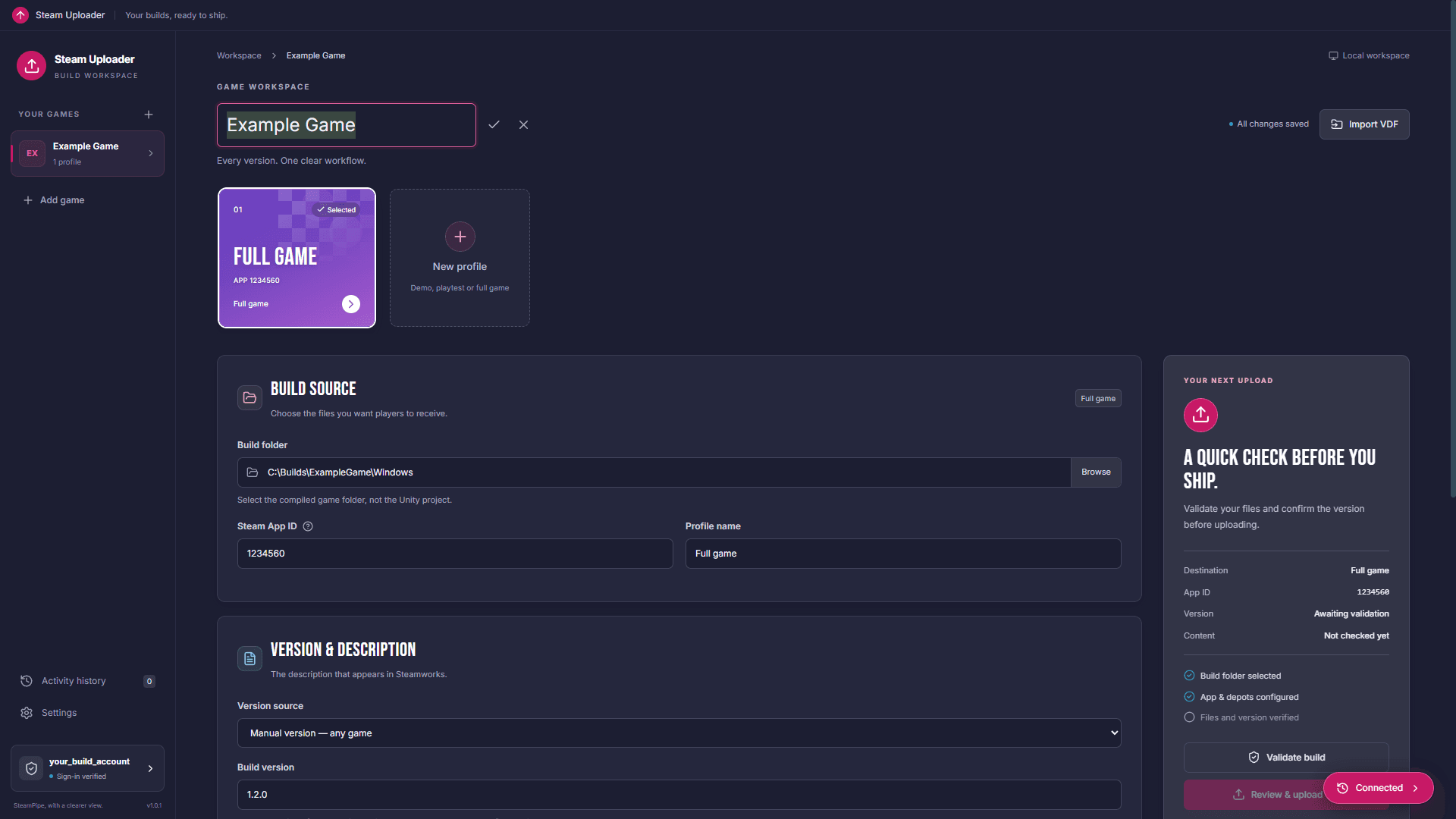The image size is (1456, 819).
Task: Cancel game name edit with X icon
Action: [x=523, y=124]
